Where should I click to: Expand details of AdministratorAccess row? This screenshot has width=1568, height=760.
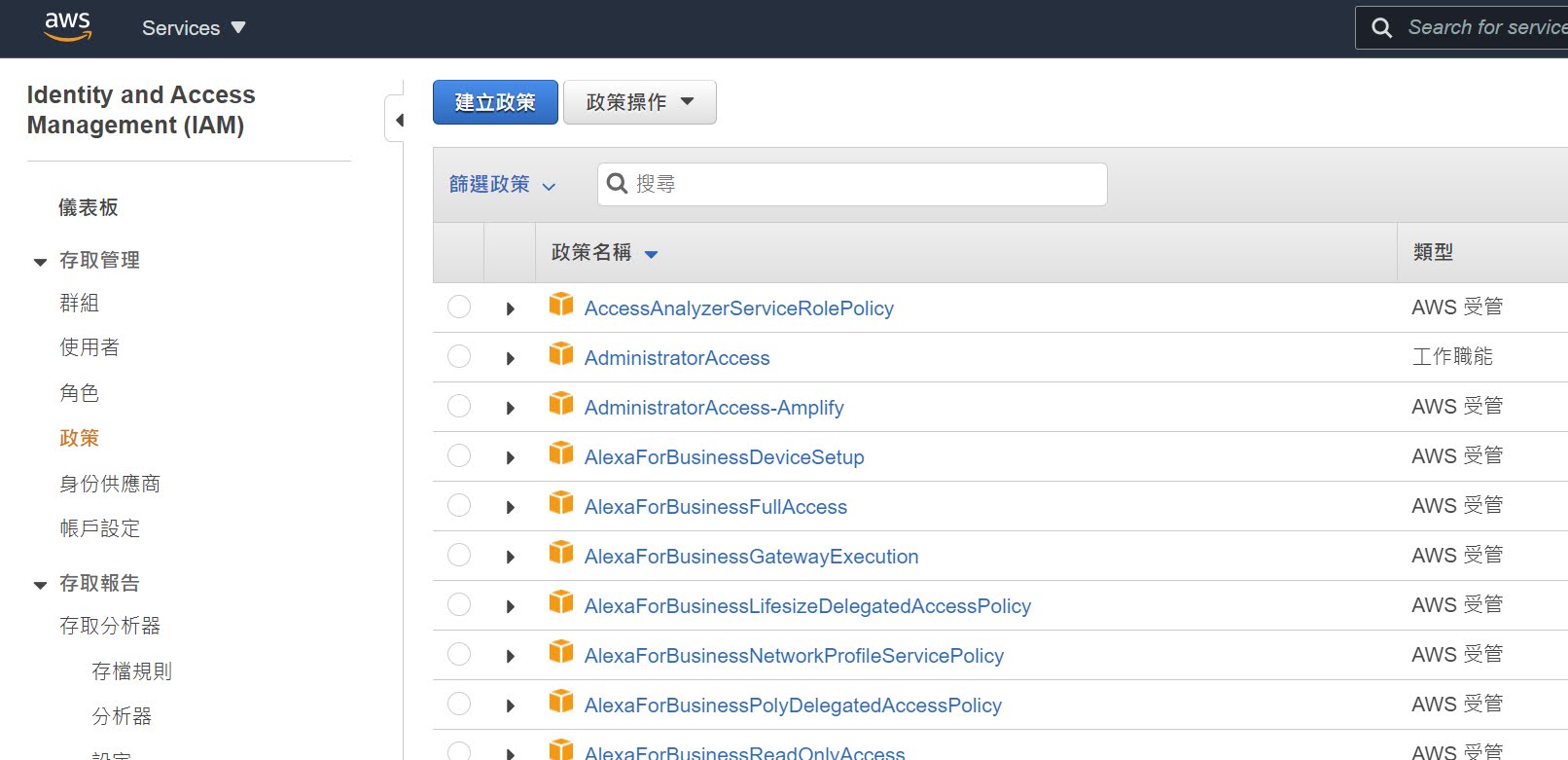[x=511, y=358]
